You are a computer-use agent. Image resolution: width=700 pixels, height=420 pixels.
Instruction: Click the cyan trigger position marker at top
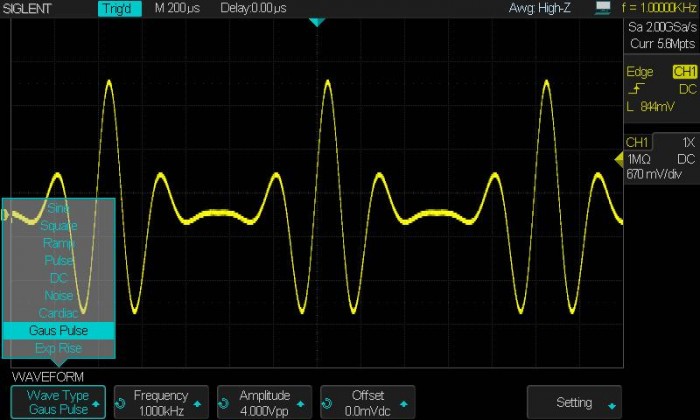click(x=317, y=21)
